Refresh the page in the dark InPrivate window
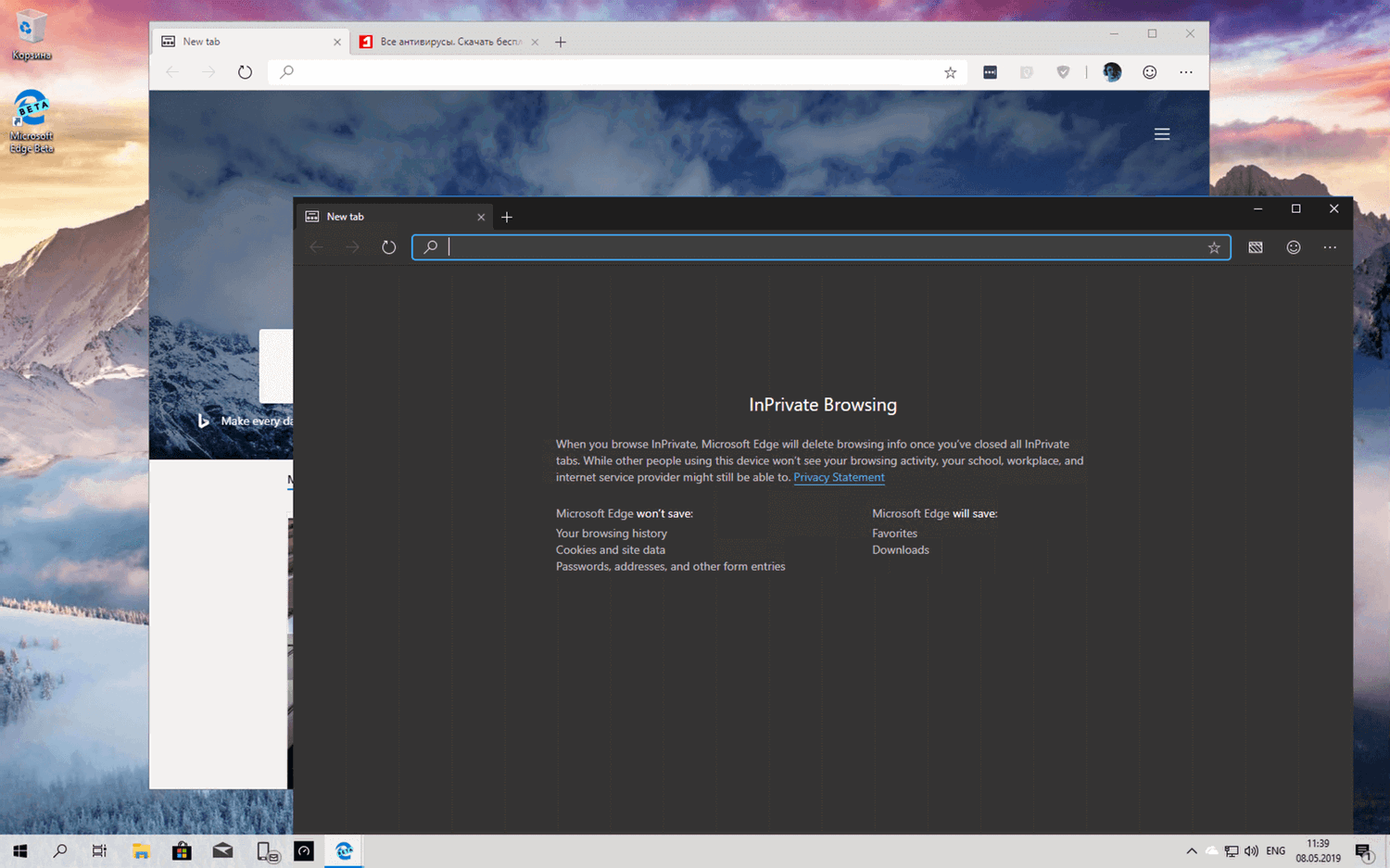This screenshot has width=1390, height=868. (389, 247)
